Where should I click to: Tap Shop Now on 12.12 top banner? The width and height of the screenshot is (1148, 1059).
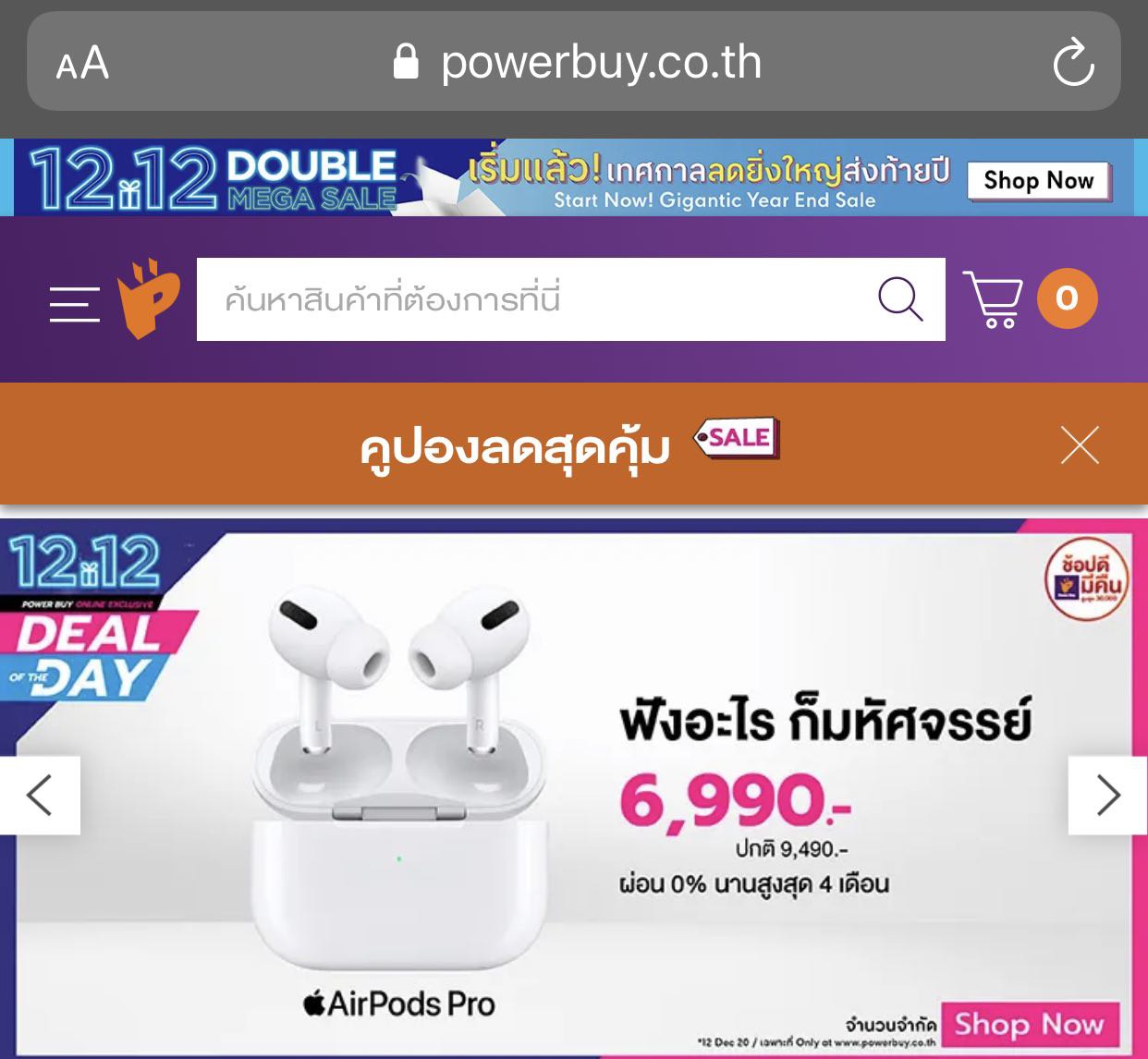point(1039,180)
